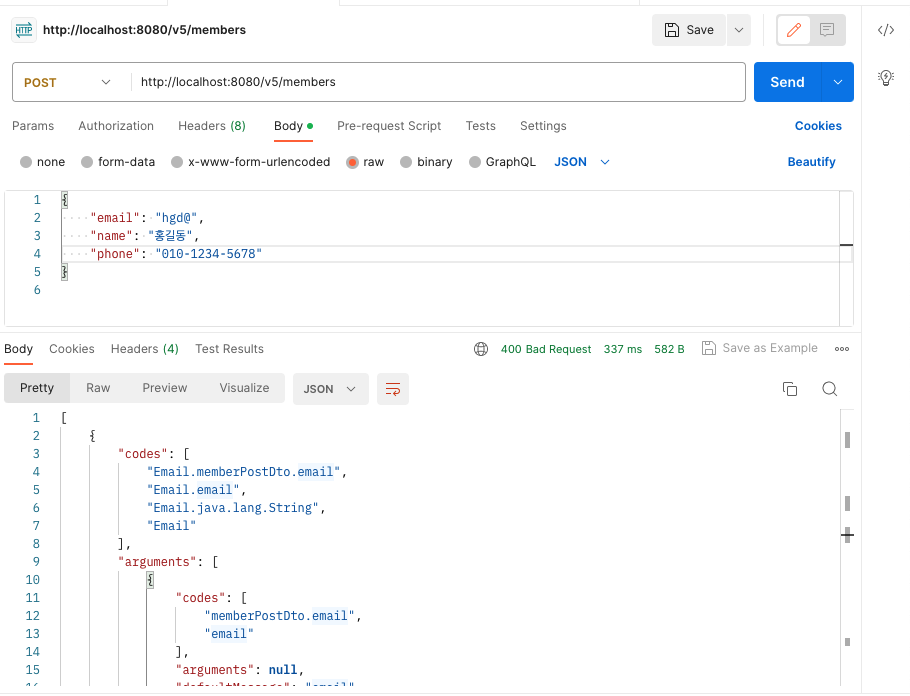This screenshot has width=910, height=696.
Task: Click the request title localhost:8080/v5/members
Action: (x=145, y=30)
